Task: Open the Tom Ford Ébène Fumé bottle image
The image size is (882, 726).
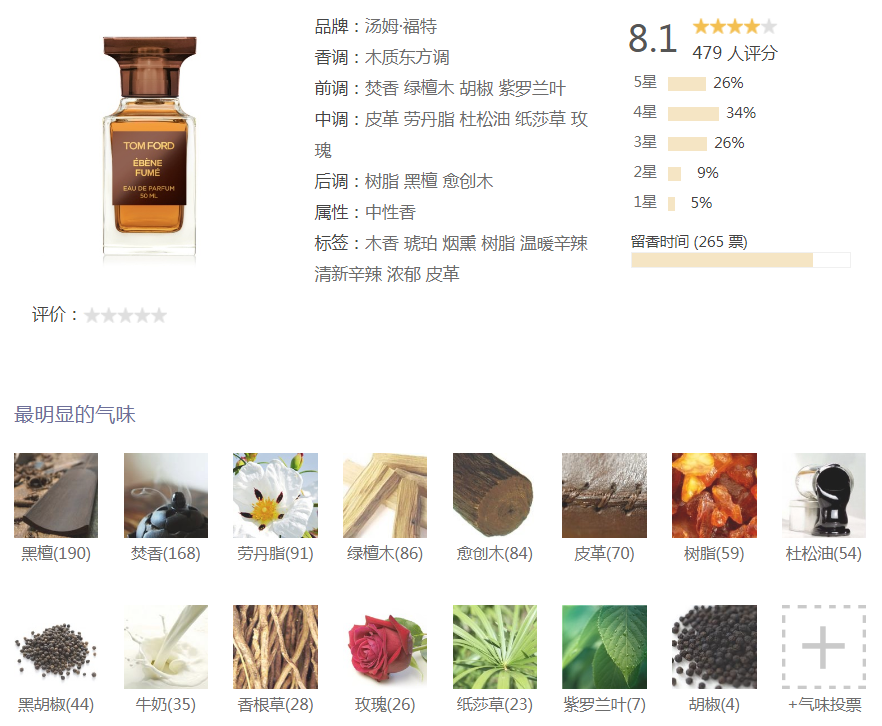Action: (150, 148)
